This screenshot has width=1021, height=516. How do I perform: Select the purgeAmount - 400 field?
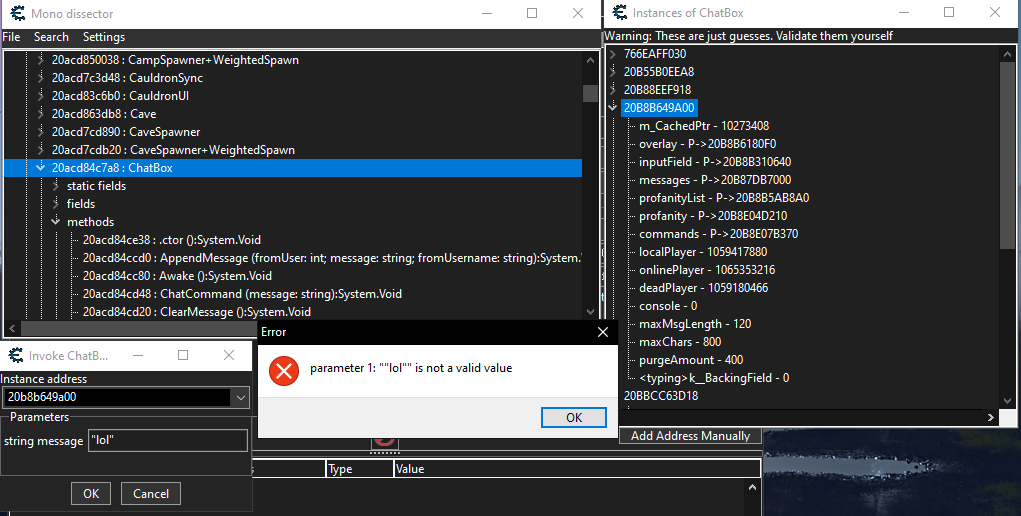point(691,360)
